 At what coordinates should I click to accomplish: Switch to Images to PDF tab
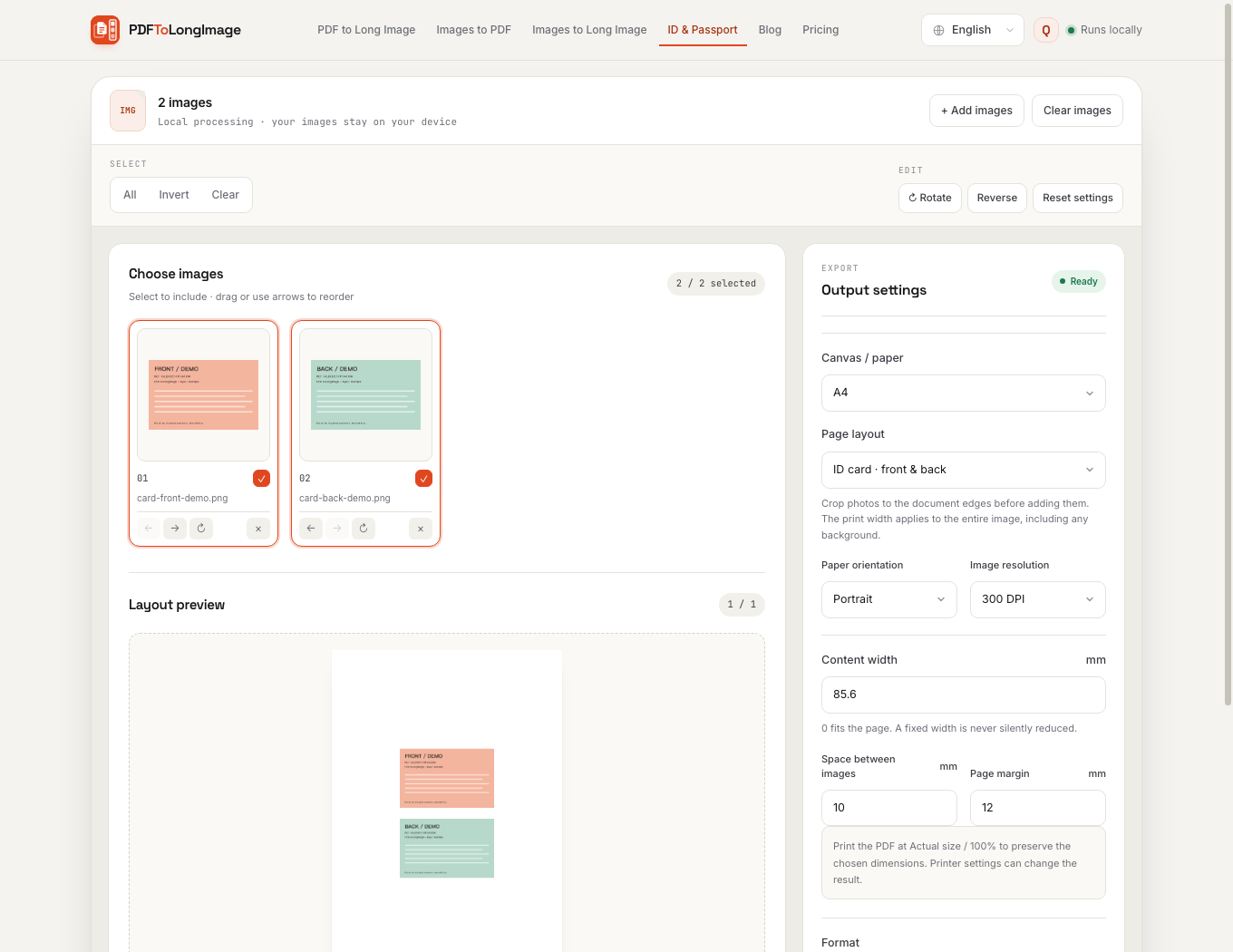click(473, 30)
